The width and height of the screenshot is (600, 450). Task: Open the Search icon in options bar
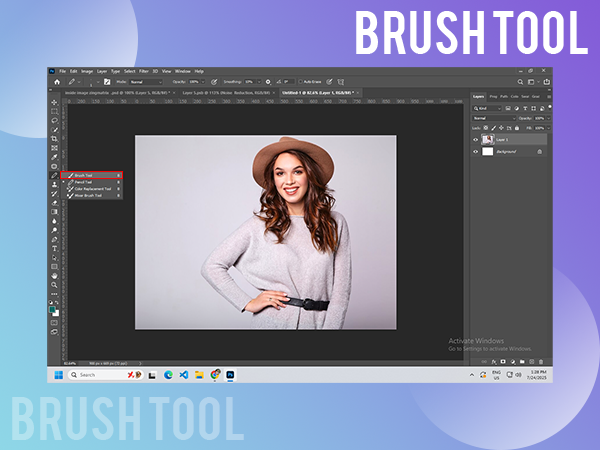click(520, 82)
